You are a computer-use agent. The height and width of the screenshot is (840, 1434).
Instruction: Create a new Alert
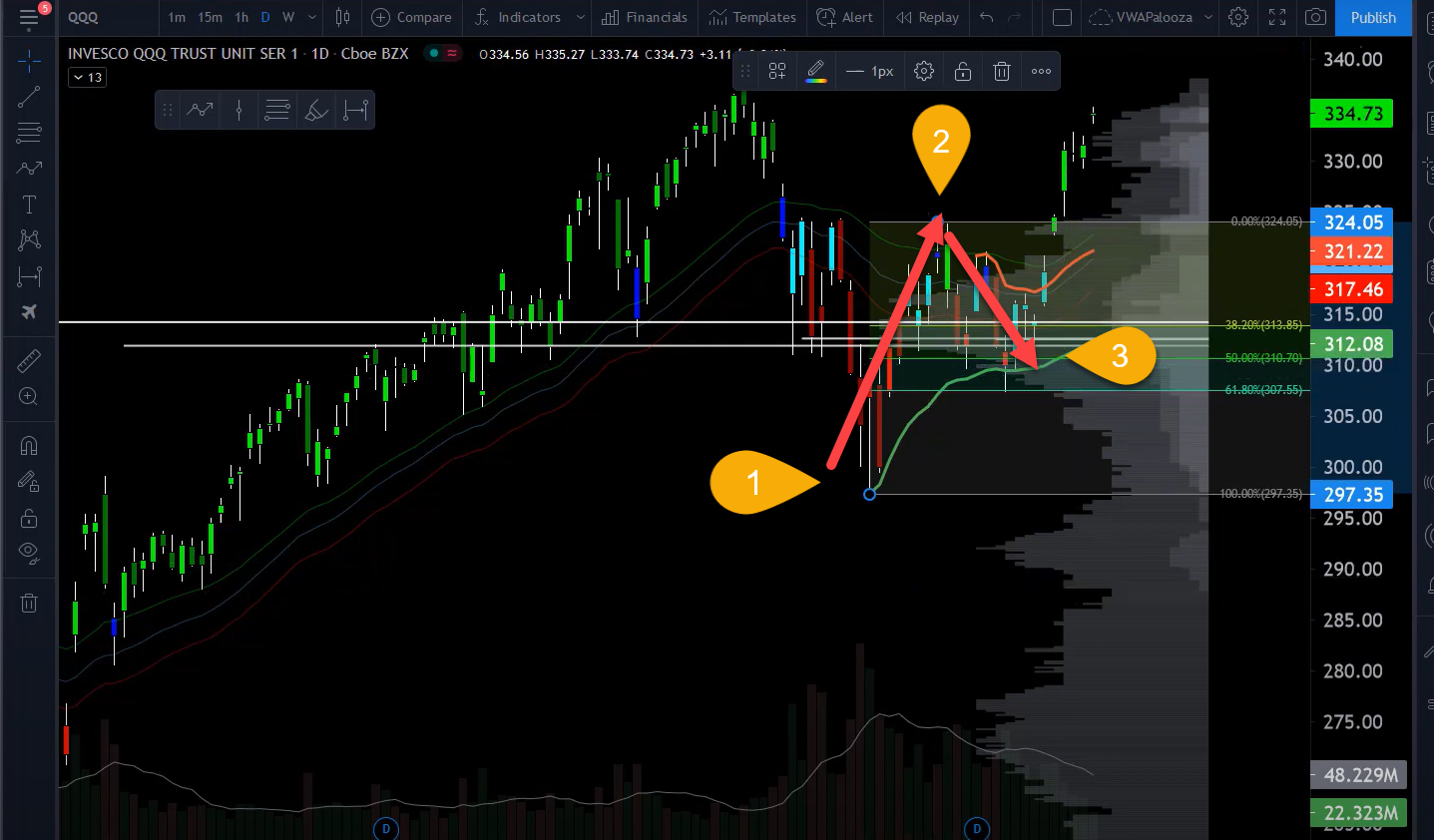pos(844,17)
